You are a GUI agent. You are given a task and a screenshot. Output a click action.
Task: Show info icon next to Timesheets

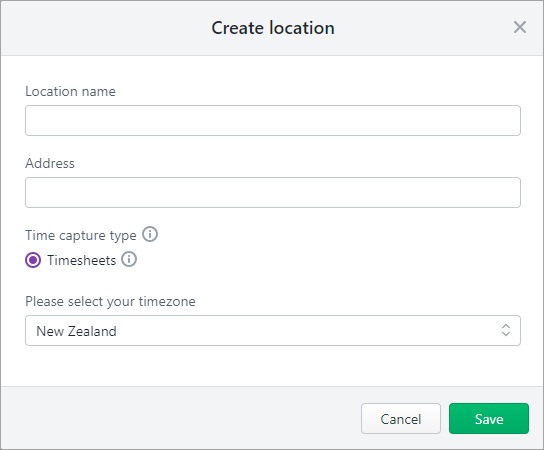(x=129, y=259)
